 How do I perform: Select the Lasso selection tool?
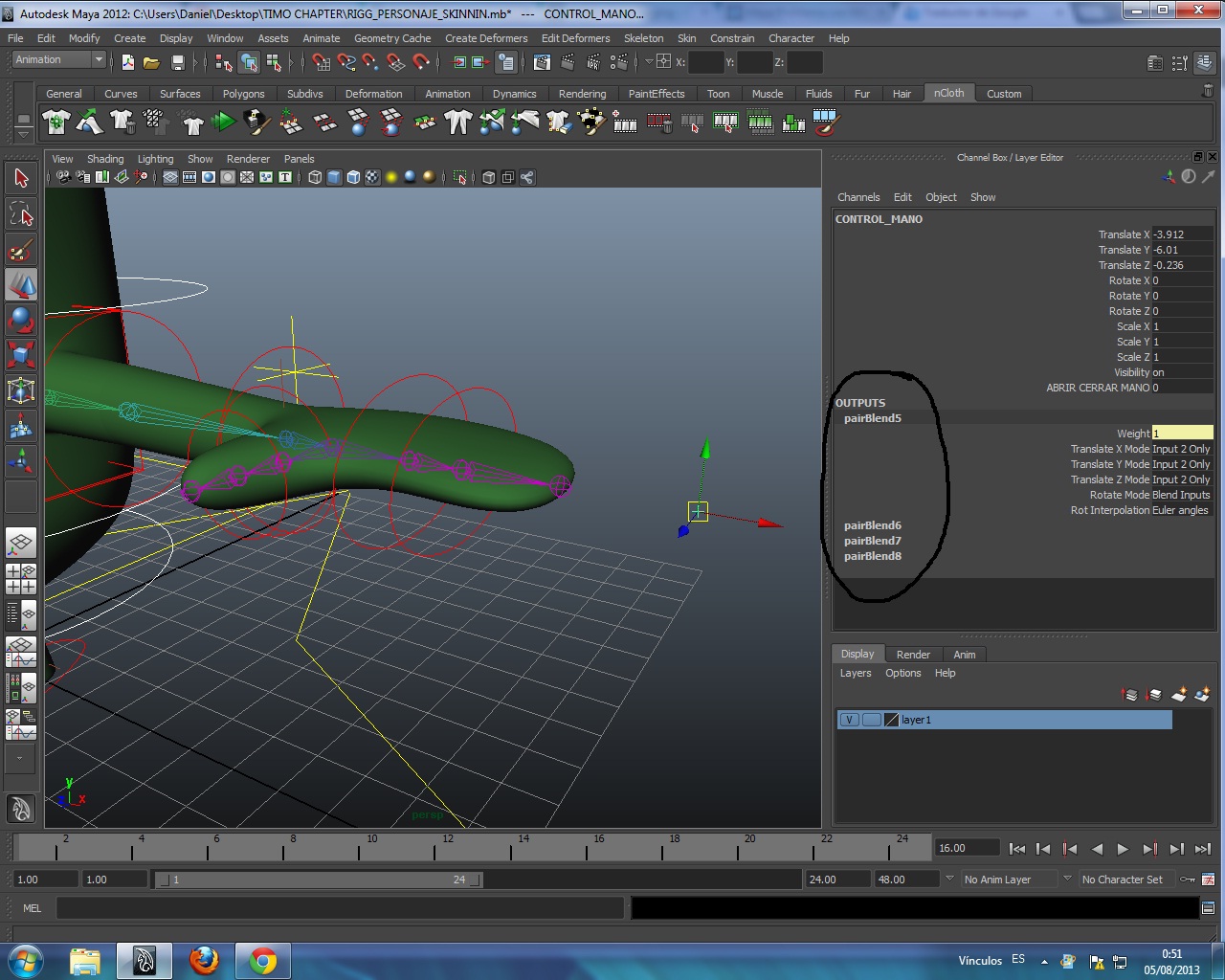(x=21, y=214)
